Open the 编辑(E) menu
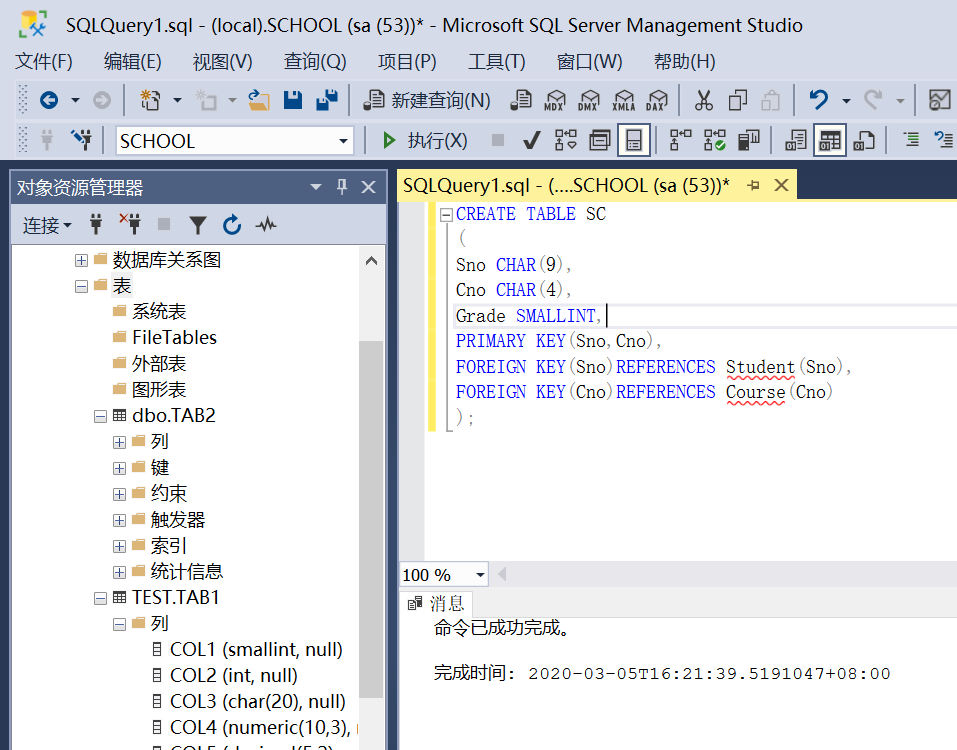 pos(132,61)
